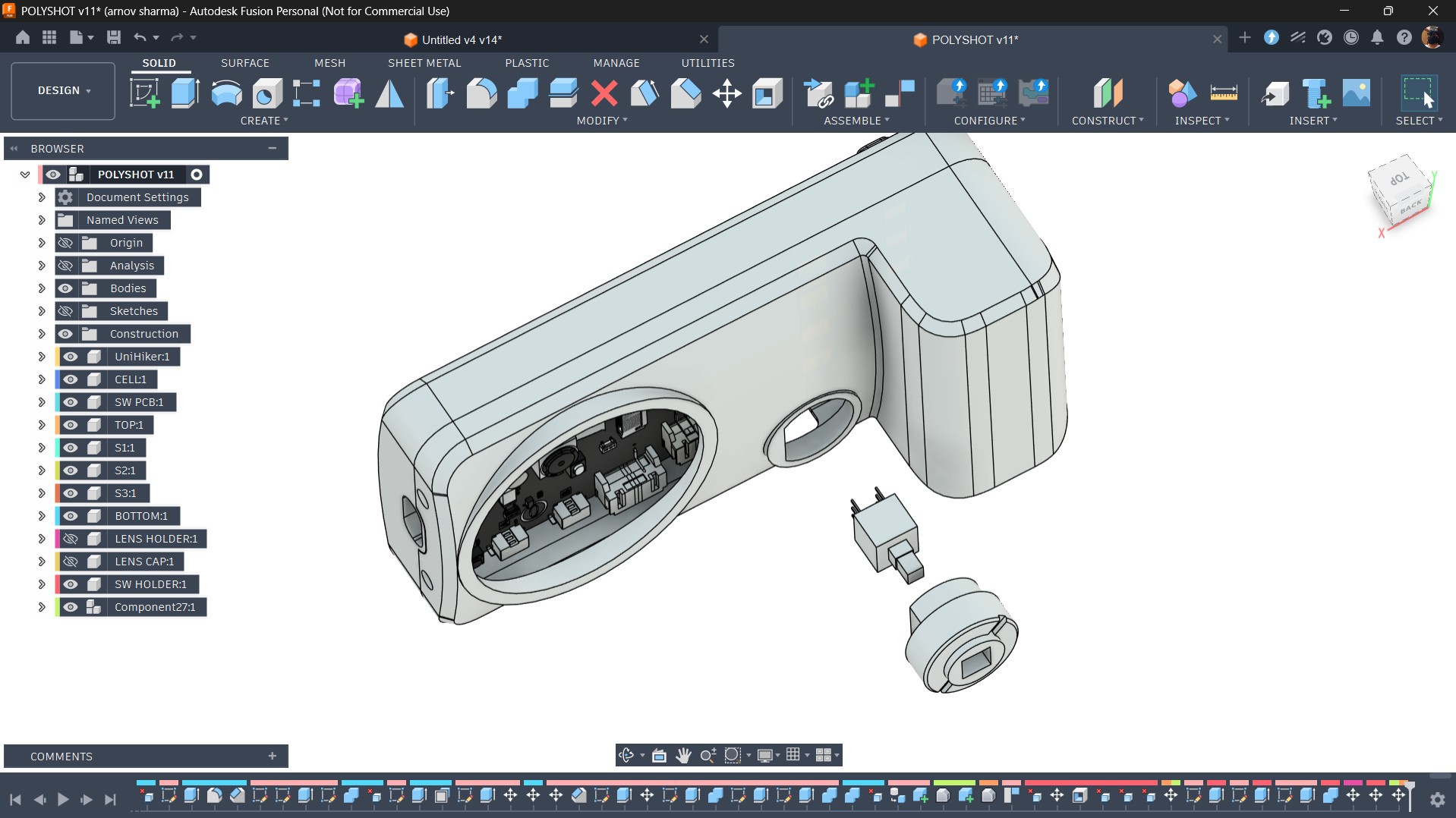Expand the Bodies folder
The image size is (1456, 818).
(x=42, y=288)
